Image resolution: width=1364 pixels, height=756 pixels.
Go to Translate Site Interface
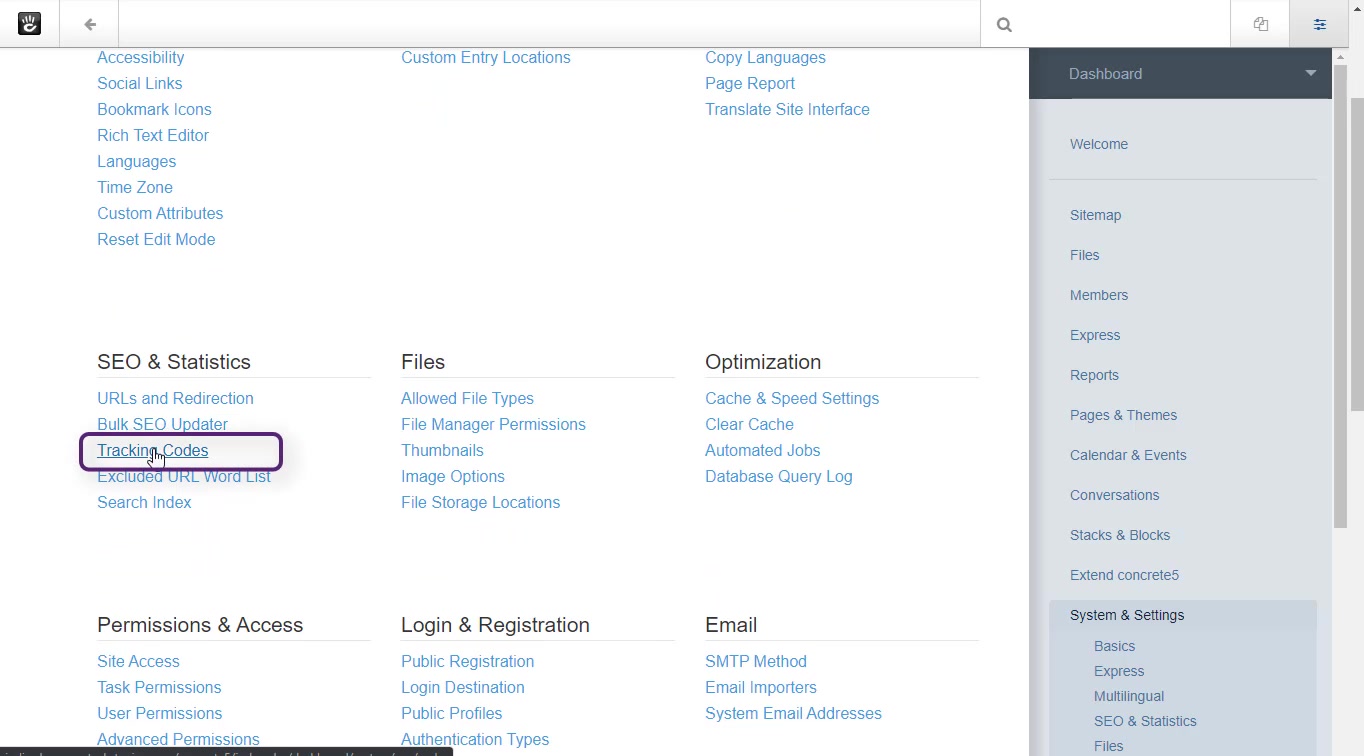pyautogui.click(x=787, y=109)
